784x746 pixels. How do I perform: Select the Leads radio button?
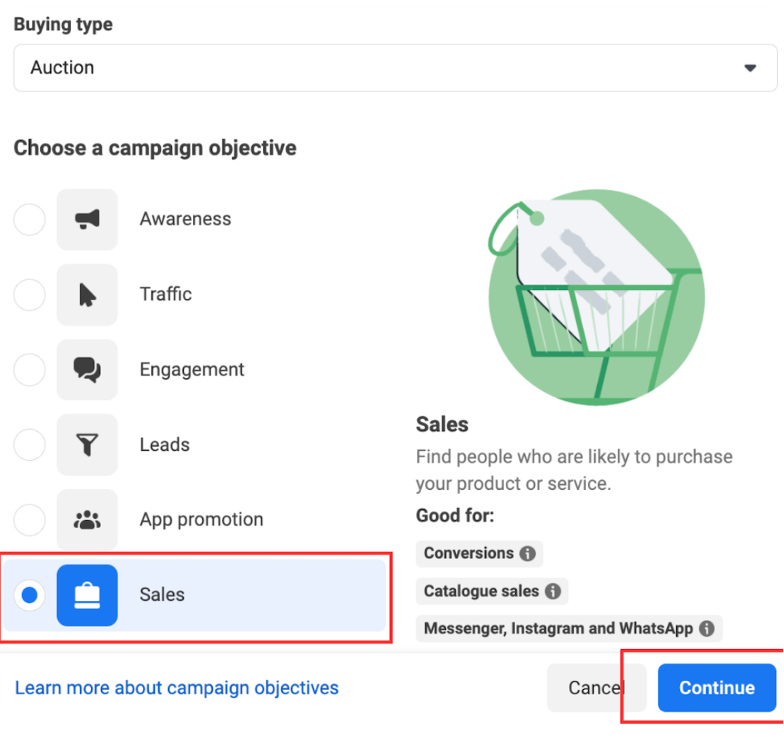click(x=29, y=445)
